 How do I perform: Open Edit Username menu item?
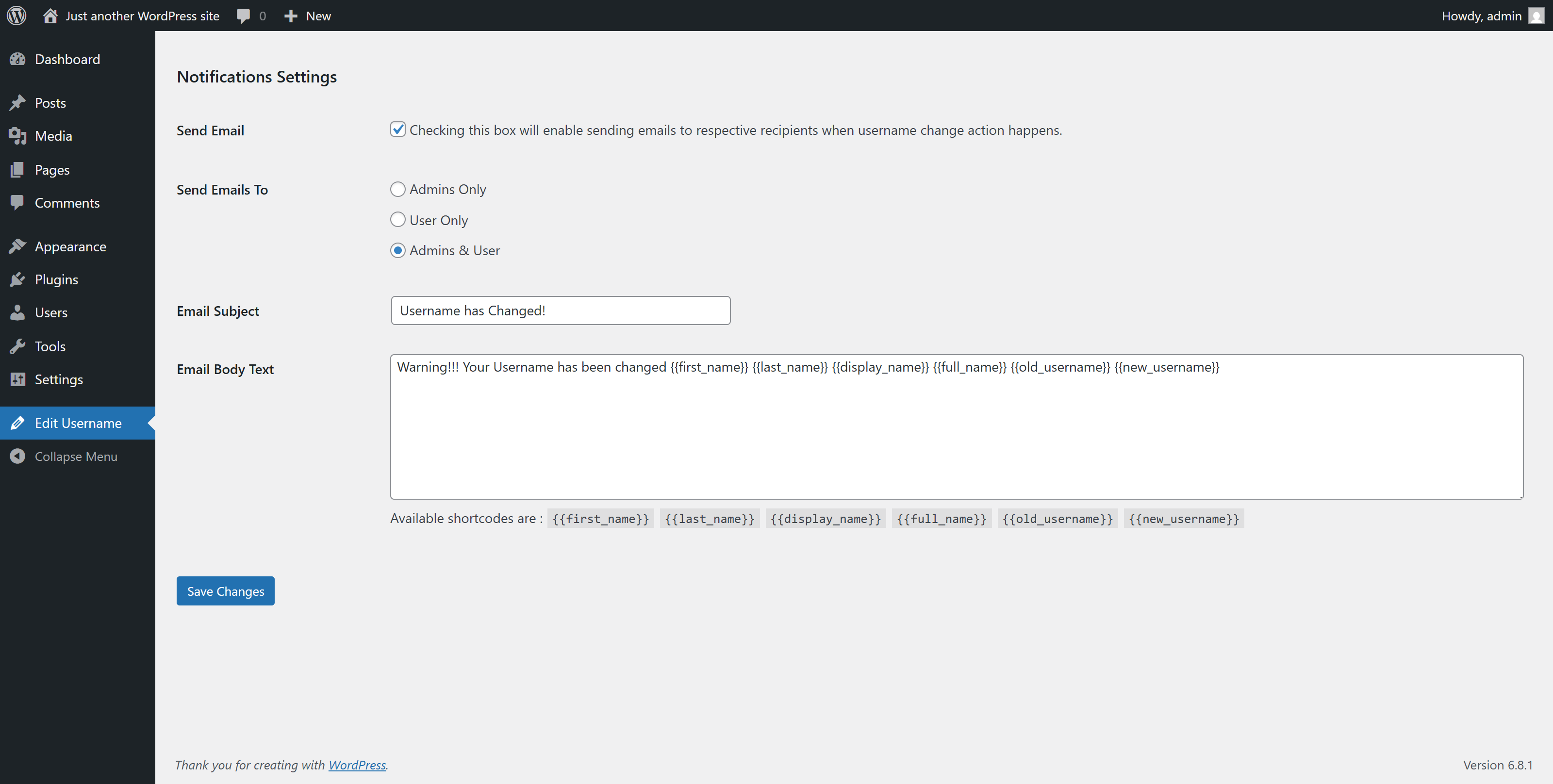click(x=78, y=423)
